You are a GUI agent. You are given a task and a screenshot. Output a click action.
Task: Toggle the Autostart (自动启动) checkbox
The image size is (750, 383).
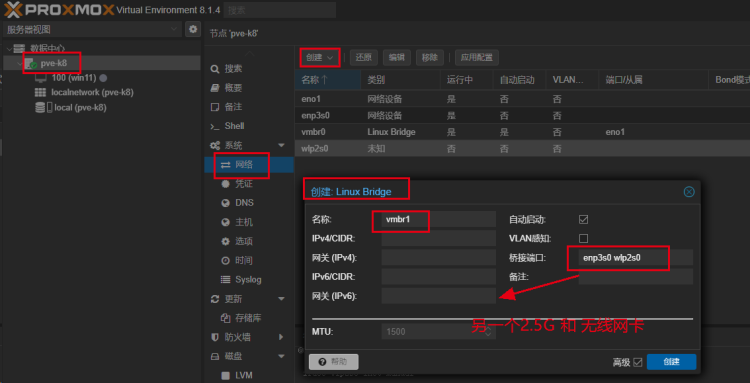pyautogui.click(x=583, y=219)
